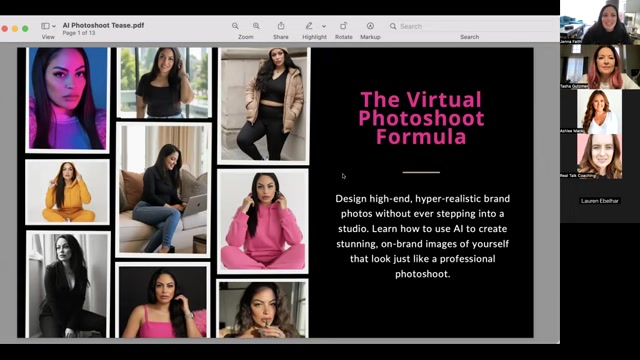The height and width of the screenshot is (360, 640).
Task: Click 'The Virtual Photoshoot Formula' heading
Action: coord(421,118)
